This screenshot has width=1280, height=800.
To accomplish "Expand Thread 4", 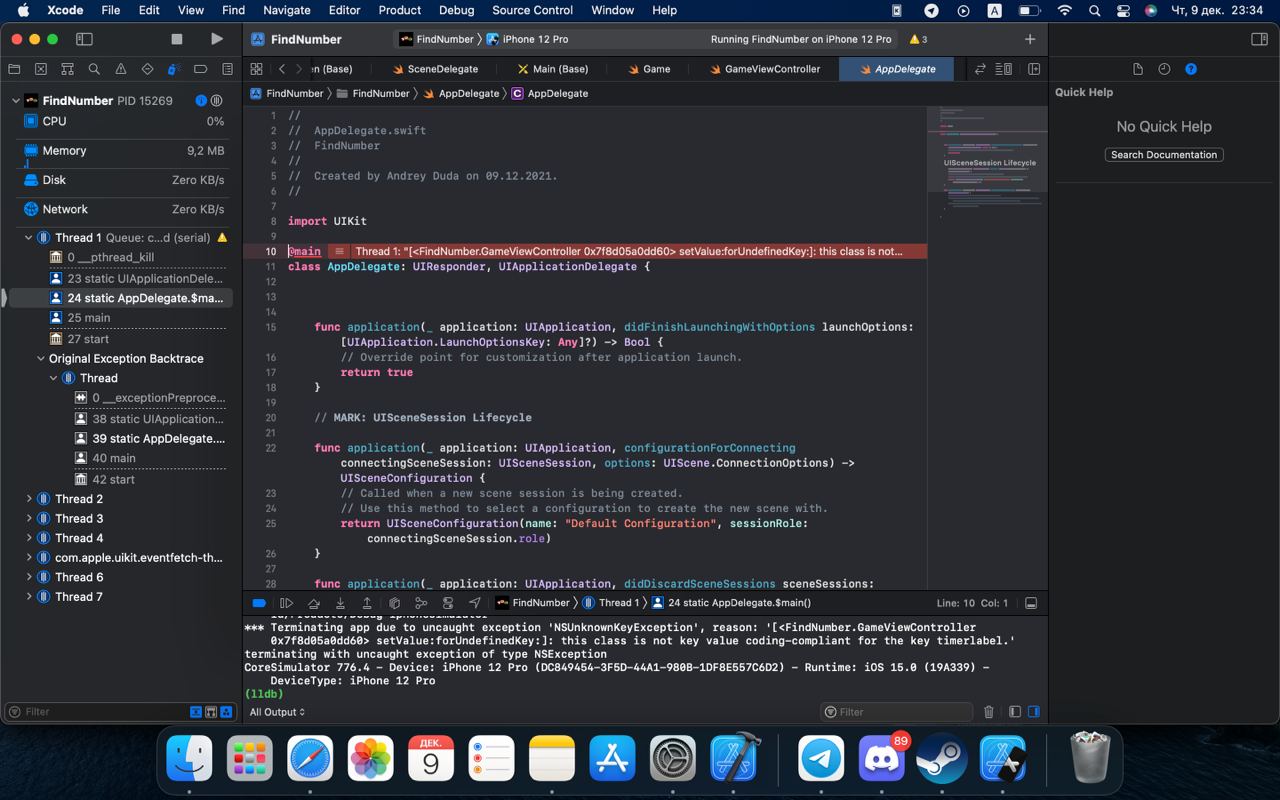I will coord(29,538).
